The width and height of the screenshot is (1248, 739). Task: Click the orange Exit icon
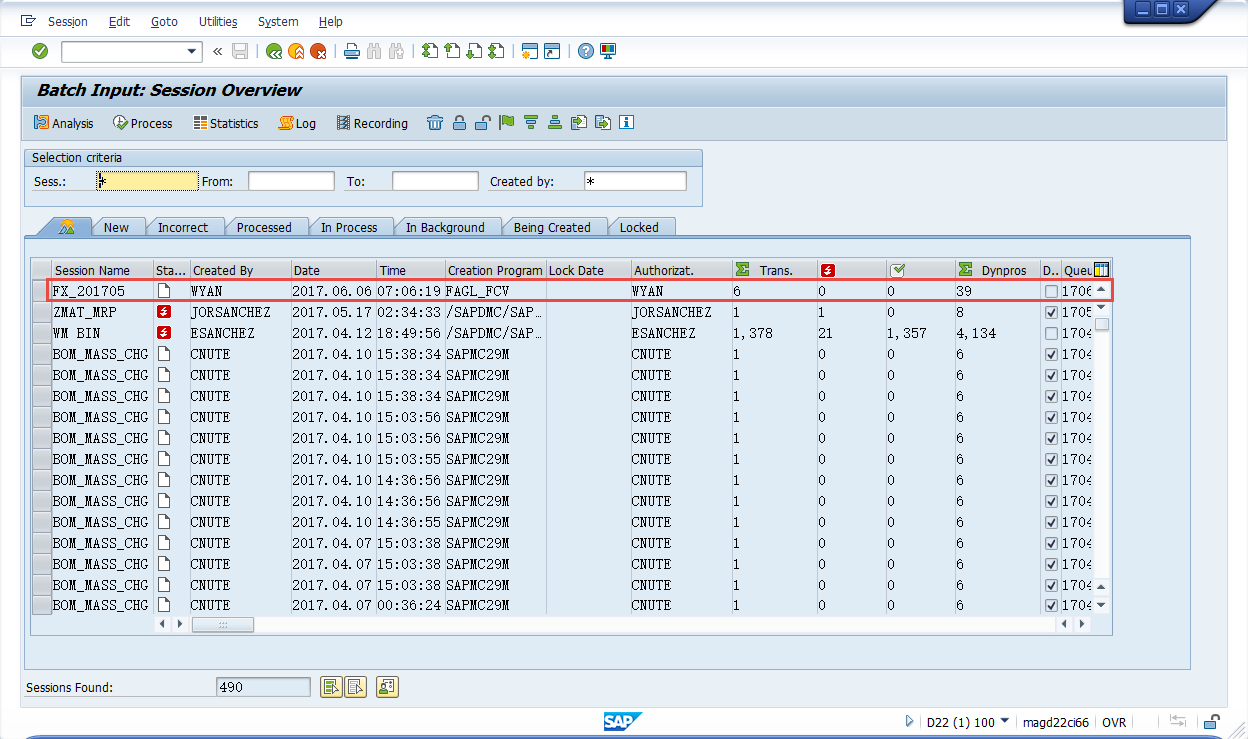[x=296, y=51]
